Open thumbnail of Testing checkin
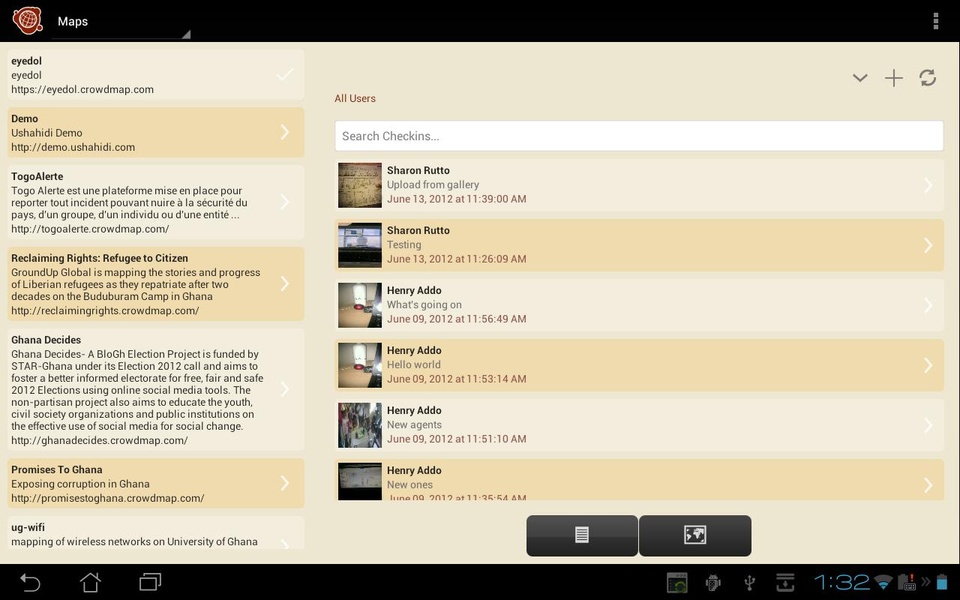 click(x=360, y=246)
